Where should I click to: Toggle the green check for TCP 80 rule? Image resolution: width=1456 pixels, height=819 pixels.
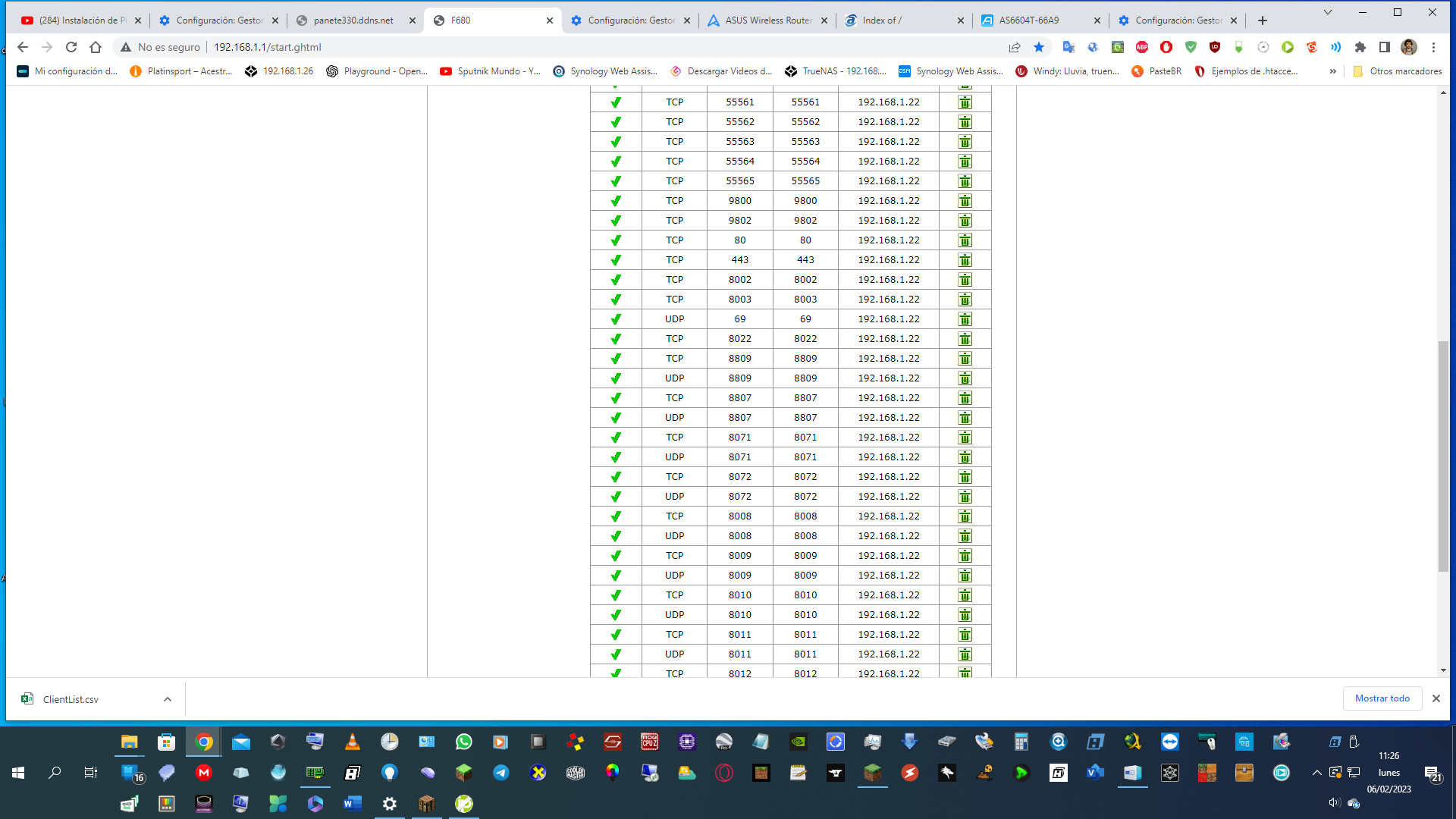[x=616, y=240]
